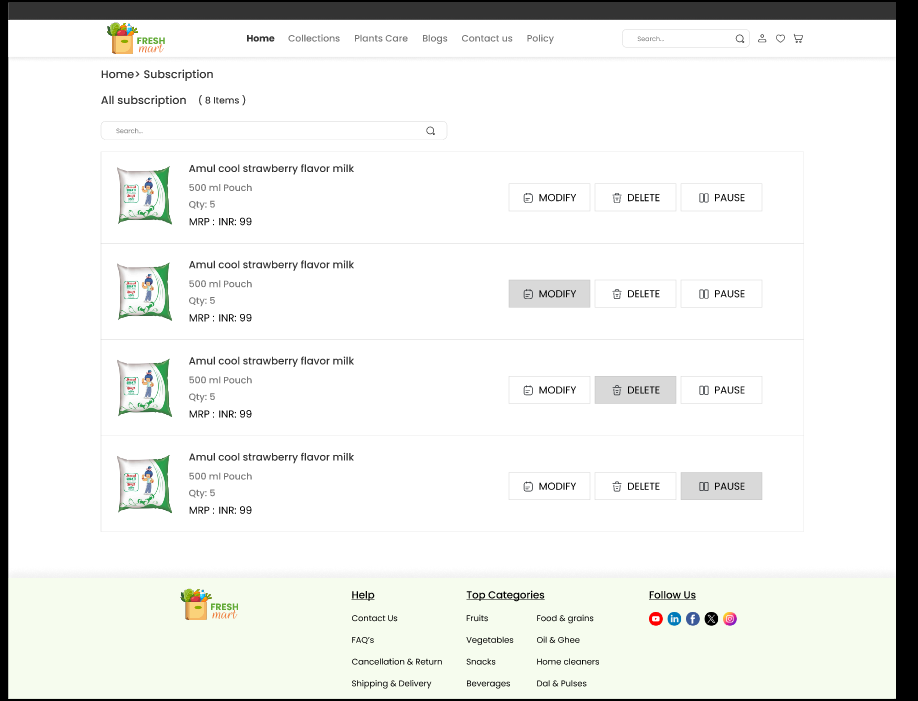Open the Collections nav item
The width and height of the screenshot is (918, 701).
pyautogui.click(x=314, y=38)
